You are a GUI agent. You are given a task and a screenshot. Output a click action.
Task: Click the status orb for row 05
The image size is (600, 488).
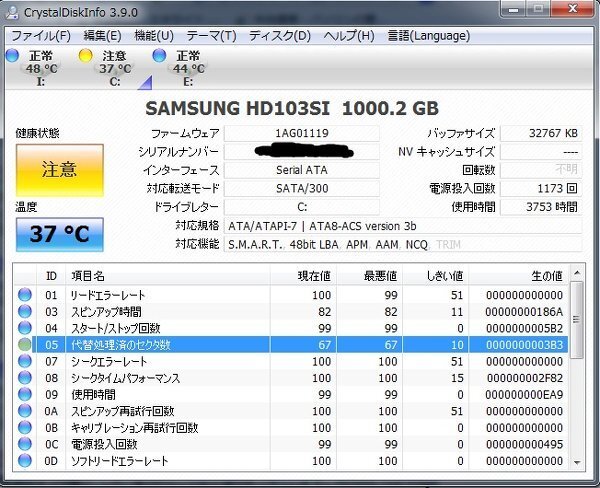pos(25,344)
